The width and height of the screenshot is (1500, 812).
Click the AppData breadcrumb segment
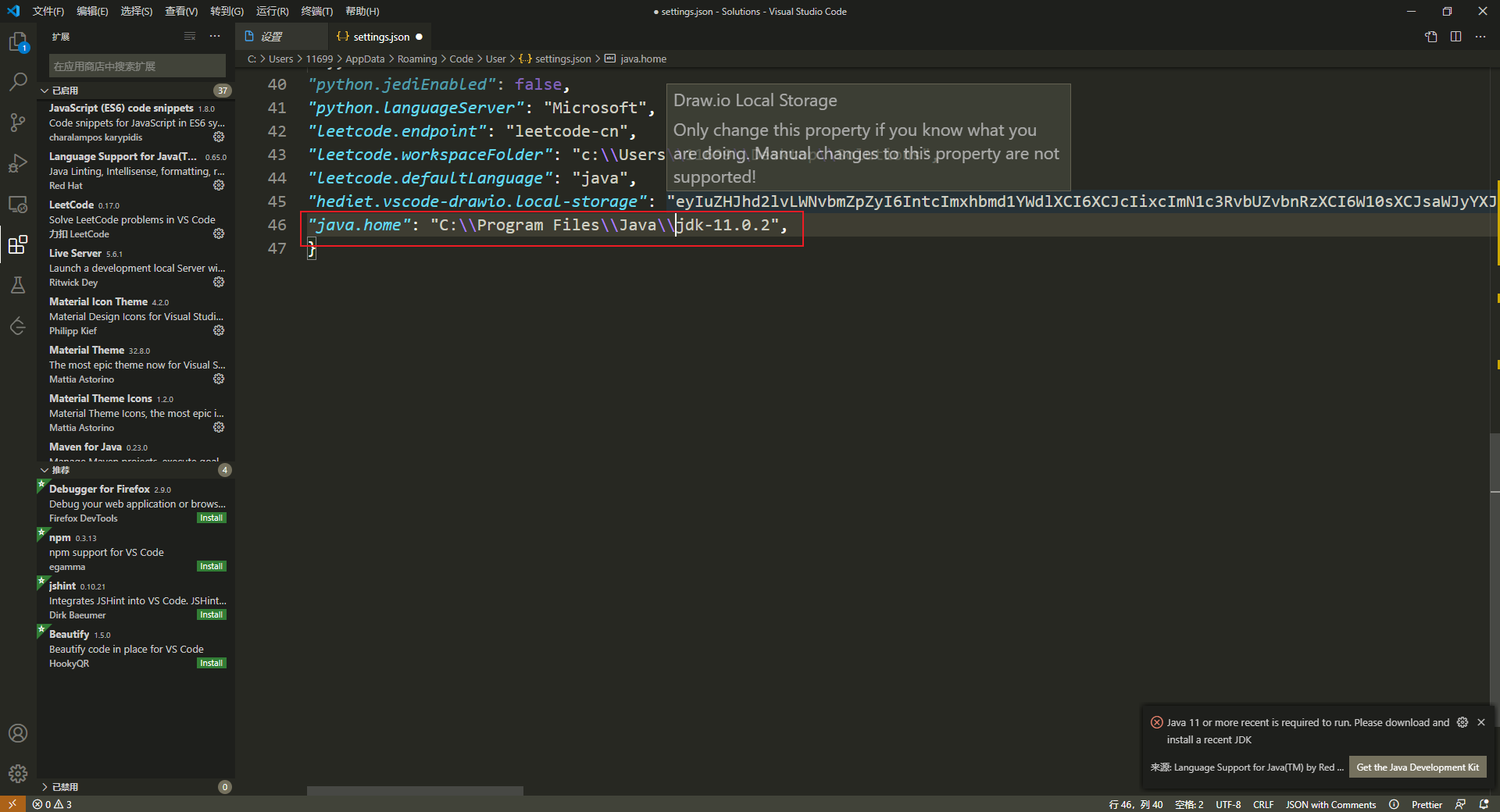[x=365, y=59]
